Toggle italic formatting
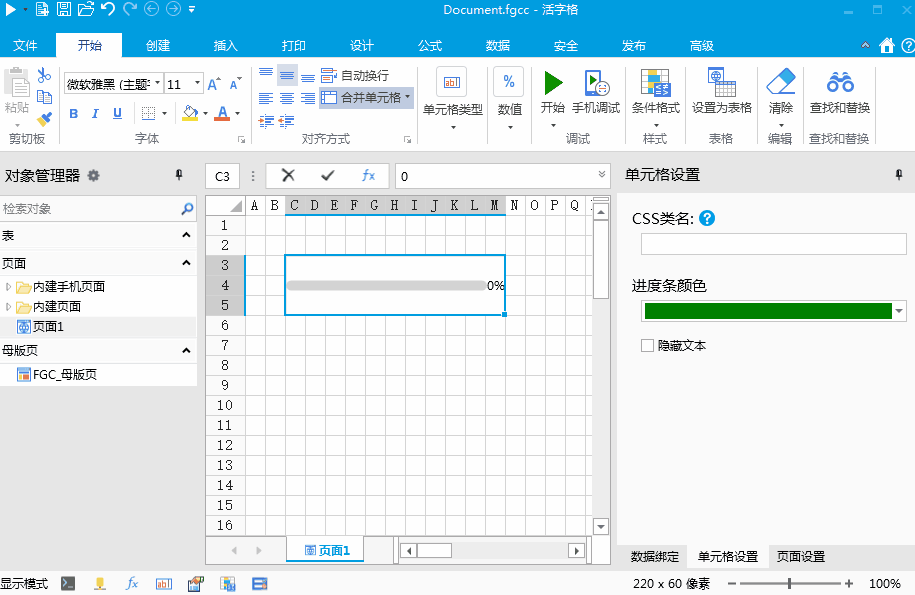Screen dimensions: 915x595 [95, 114]
